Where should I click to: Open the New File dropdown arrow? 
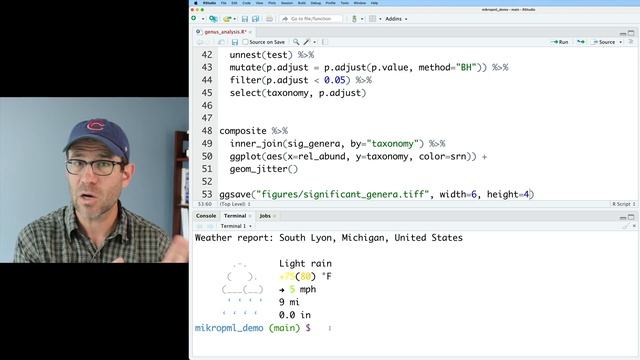tap(202, 19)
